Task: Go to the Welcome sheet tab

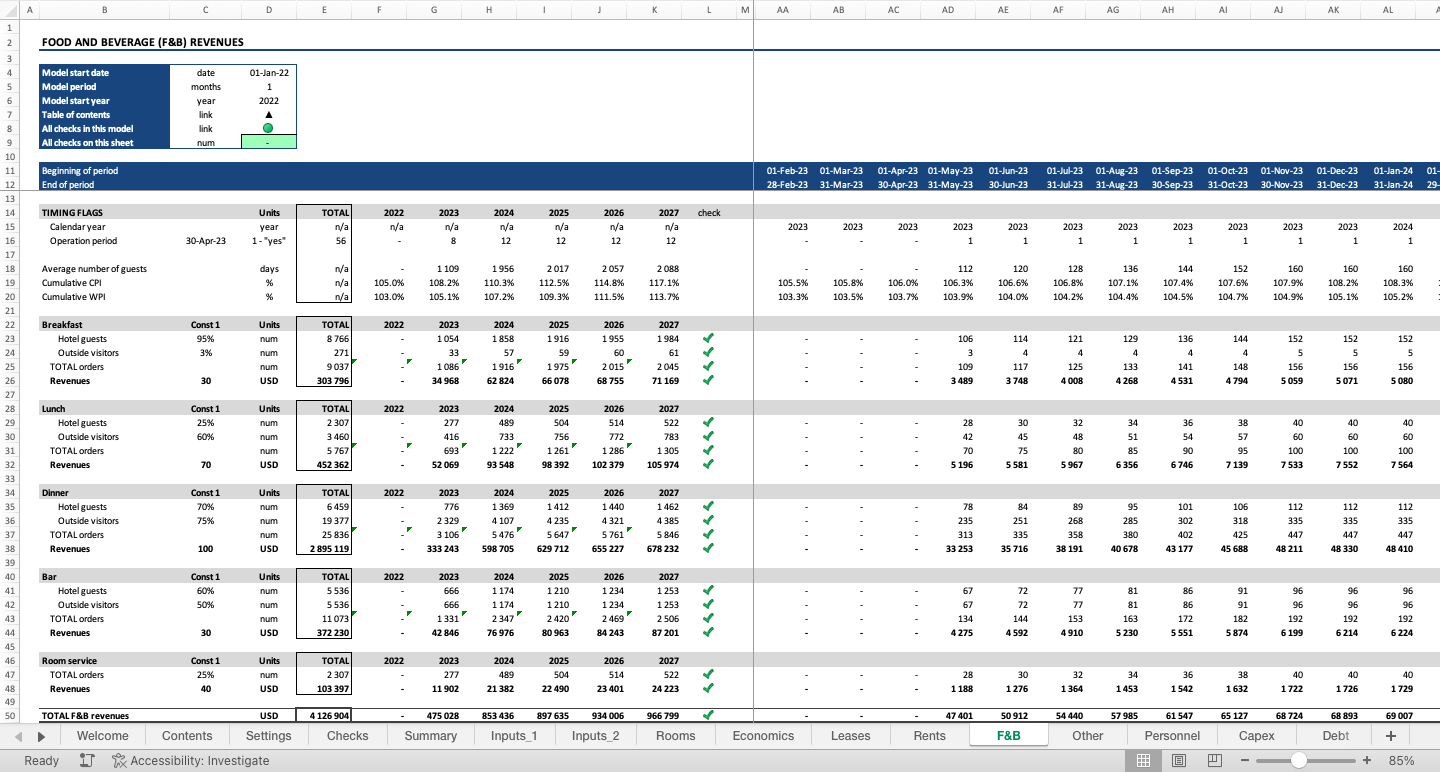Action: click(102, 735)
